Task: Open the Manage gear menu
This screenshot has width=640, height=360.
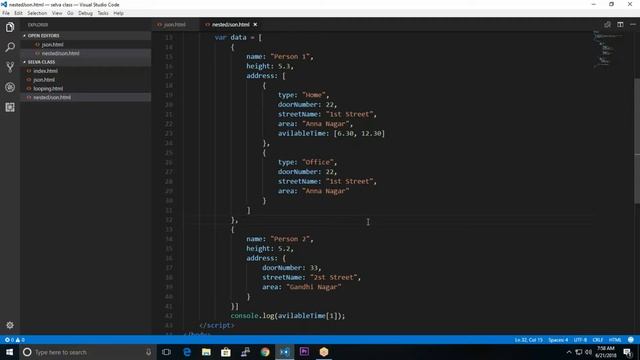Action: [x=10, y=325]
